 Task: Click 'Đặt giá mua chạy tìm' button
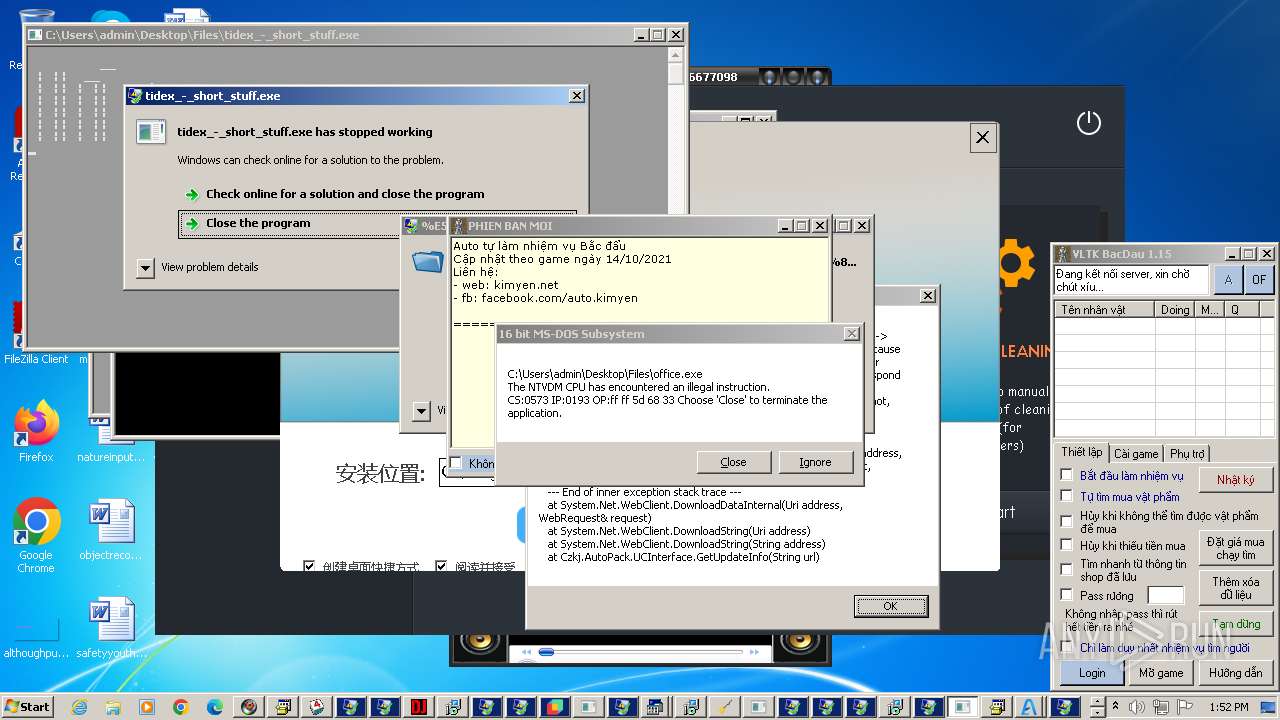(1236, 548)
